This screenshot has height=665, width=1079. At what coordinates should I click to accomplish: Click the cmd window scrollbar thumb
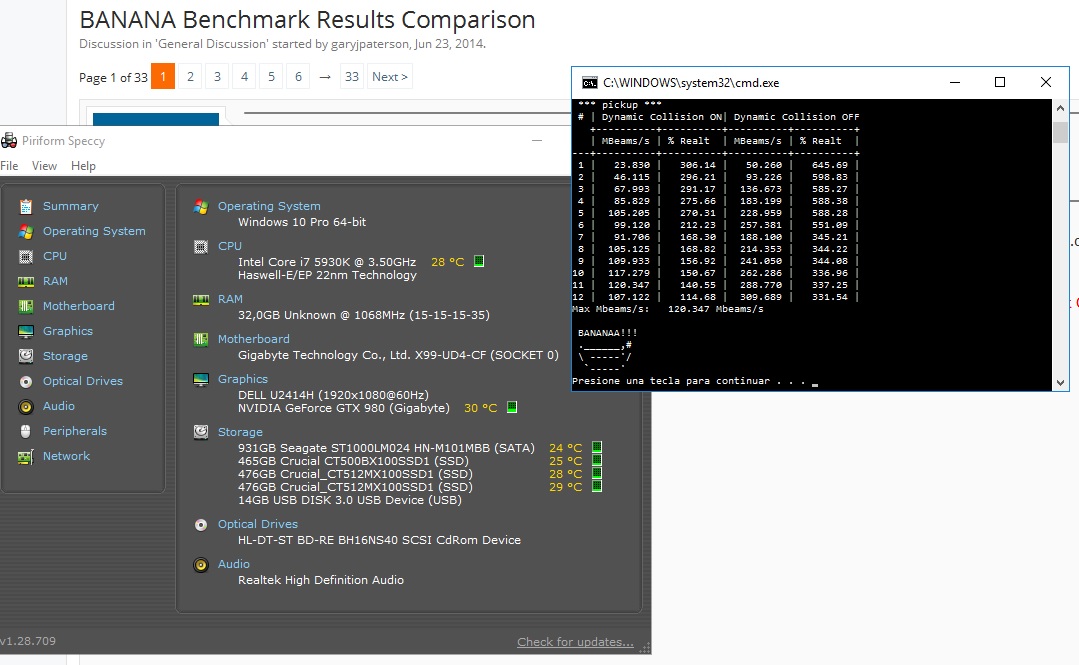[1060, 131]
